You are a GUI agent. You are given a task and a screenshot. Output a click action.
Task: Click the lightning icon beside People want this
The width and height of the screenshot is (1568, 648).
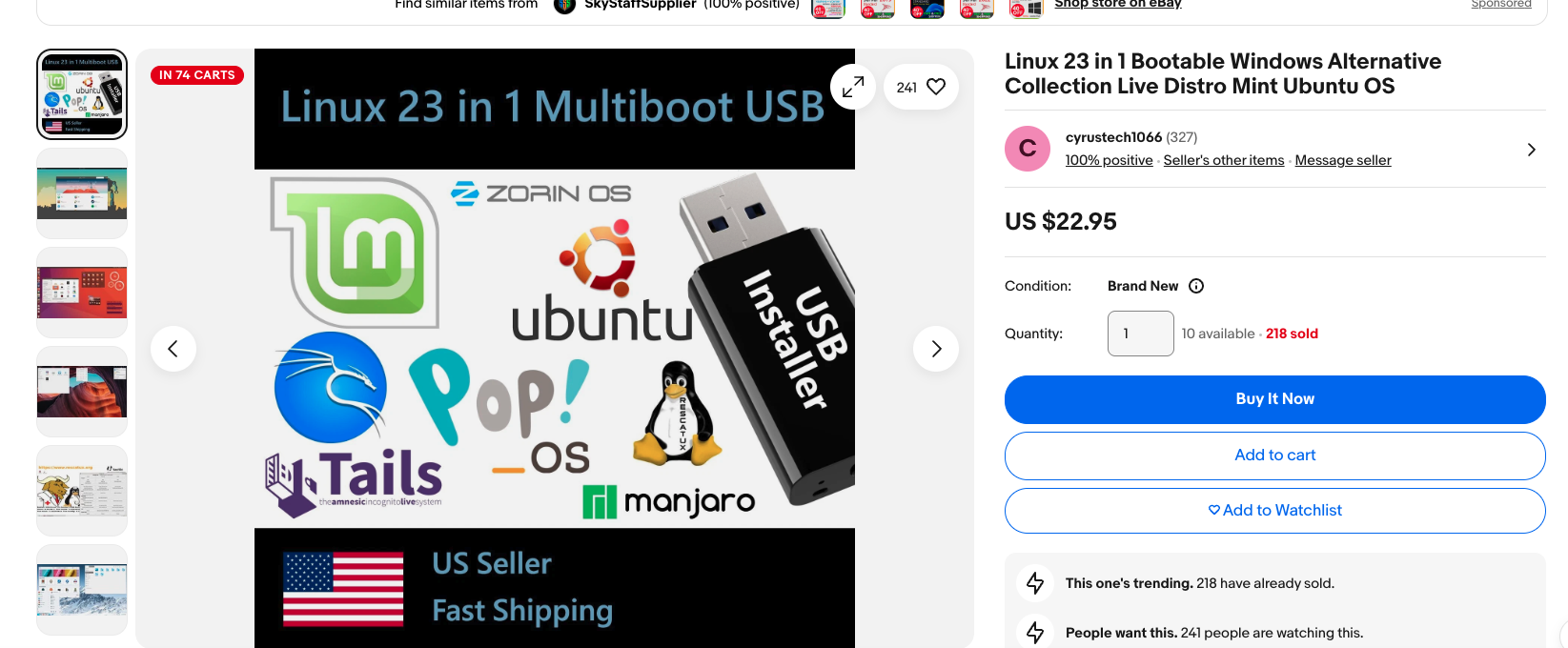tap(1035, 632)
